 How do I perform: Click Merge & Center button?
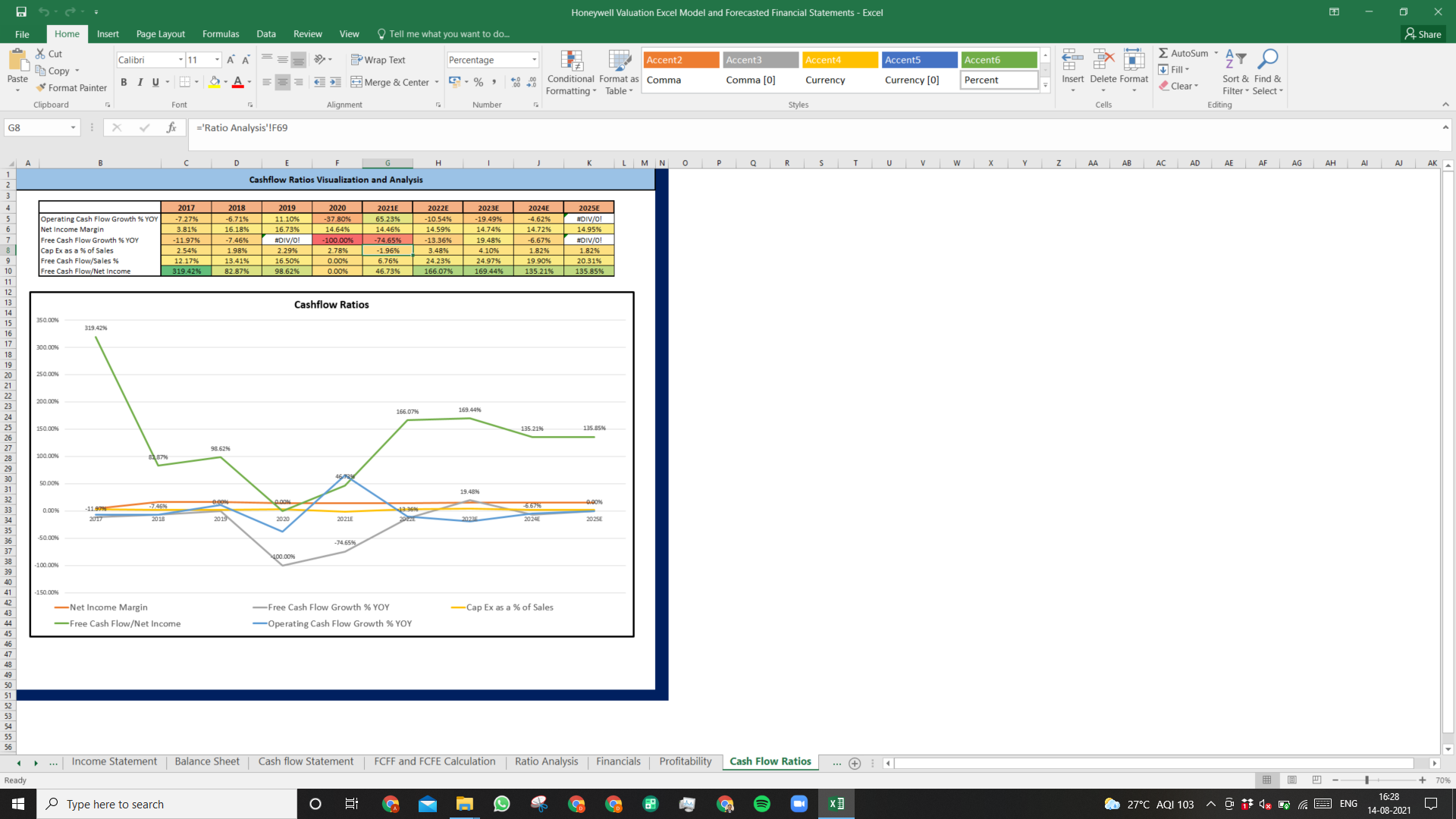(x=391, y=82)
